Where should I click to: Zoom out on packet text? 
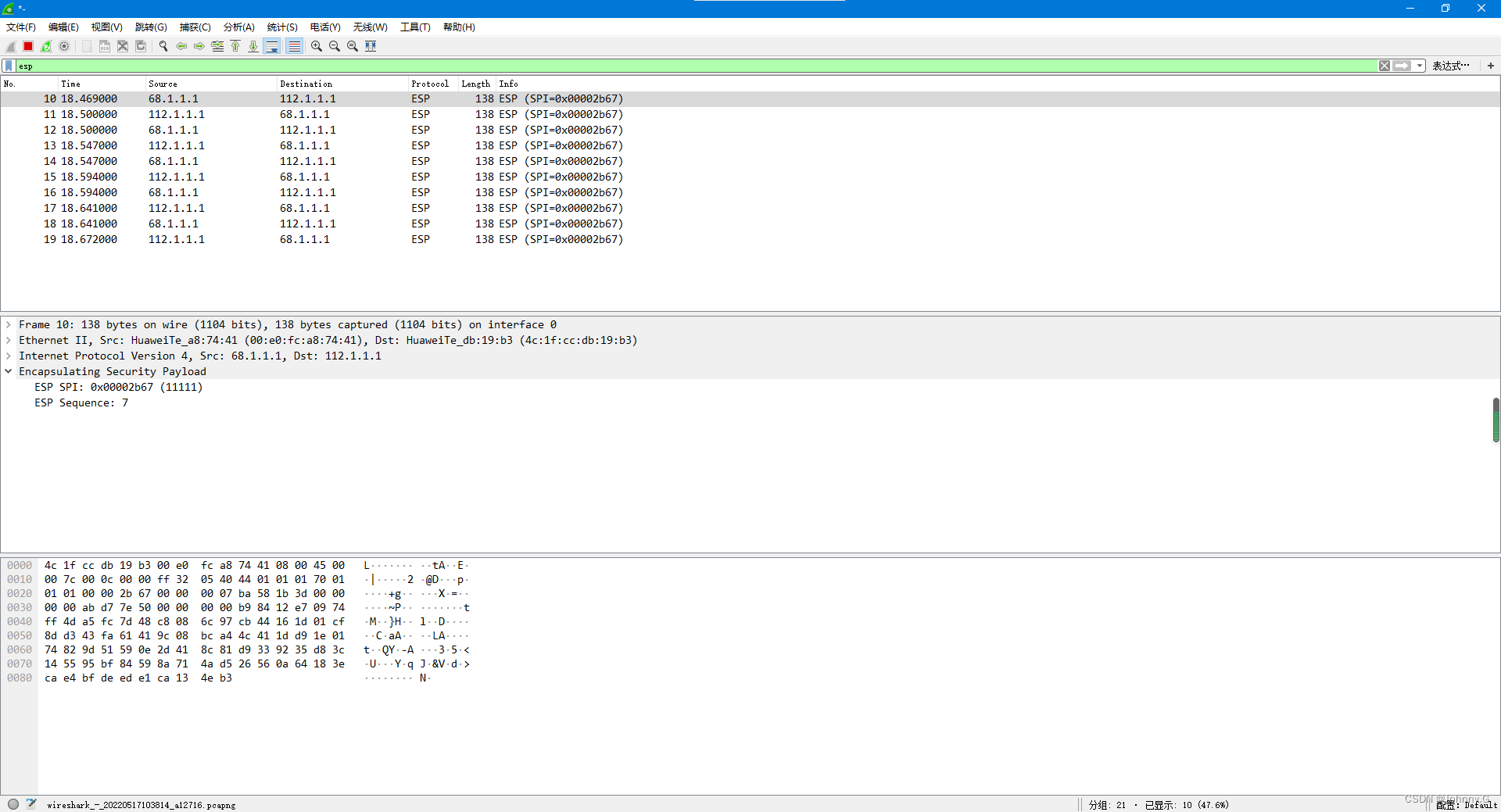(x=335, y=46)
